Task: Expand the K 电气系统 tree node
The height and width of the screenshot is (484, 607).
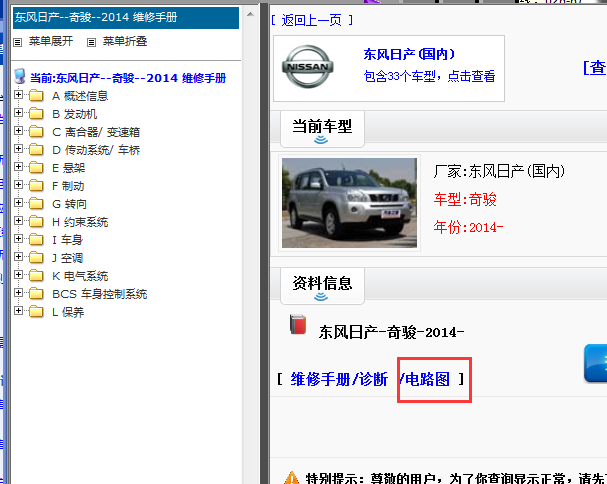Action: [18, 275]
